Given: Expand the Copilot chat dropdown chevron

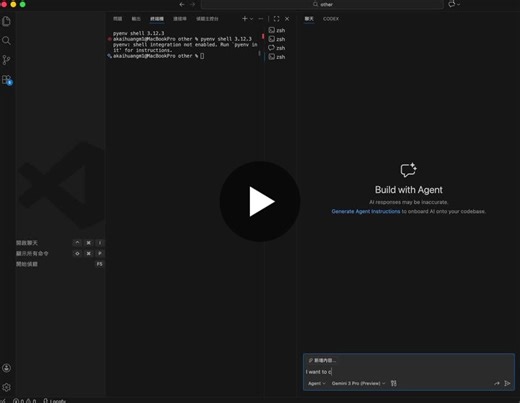Looking at the screenshot, I should pyautogui.click(x=459, y=4).
